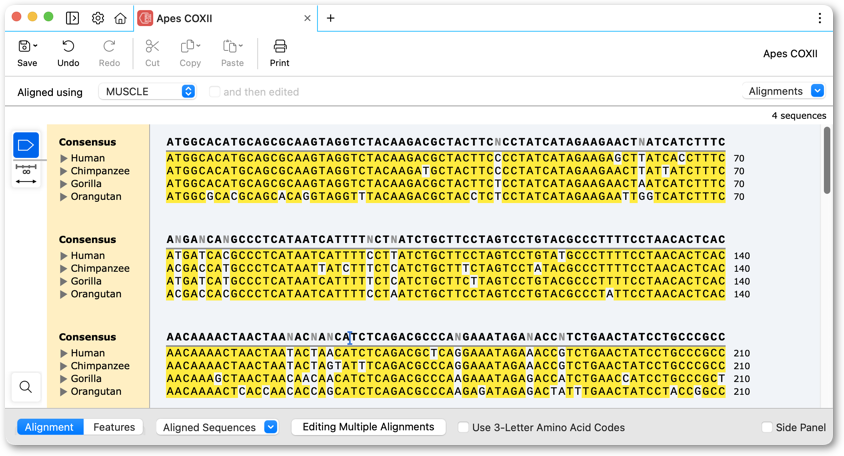Expand Gorilla in the second alignment block
Viewport: 844px width, 456px height.
[64, 282]
